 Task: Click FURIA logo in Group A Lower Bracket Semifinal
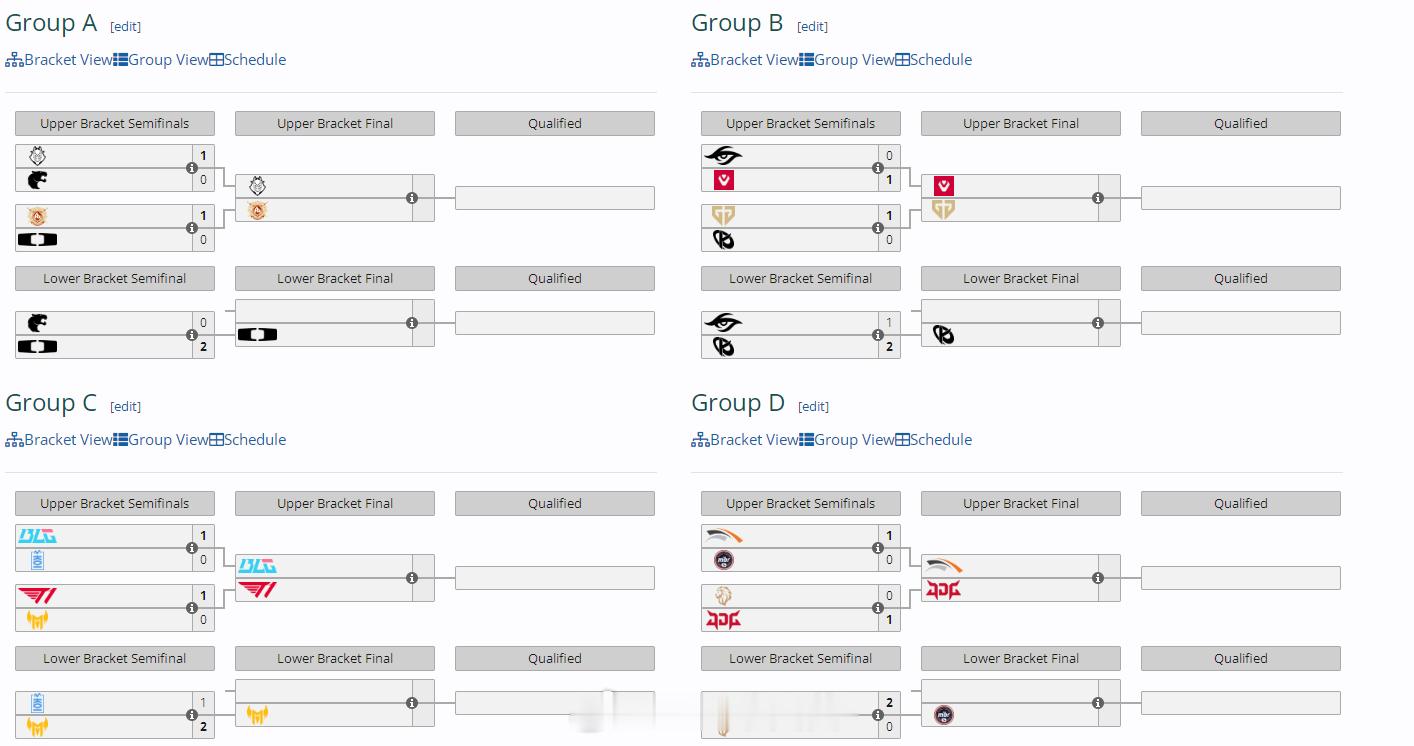point(37,323)
